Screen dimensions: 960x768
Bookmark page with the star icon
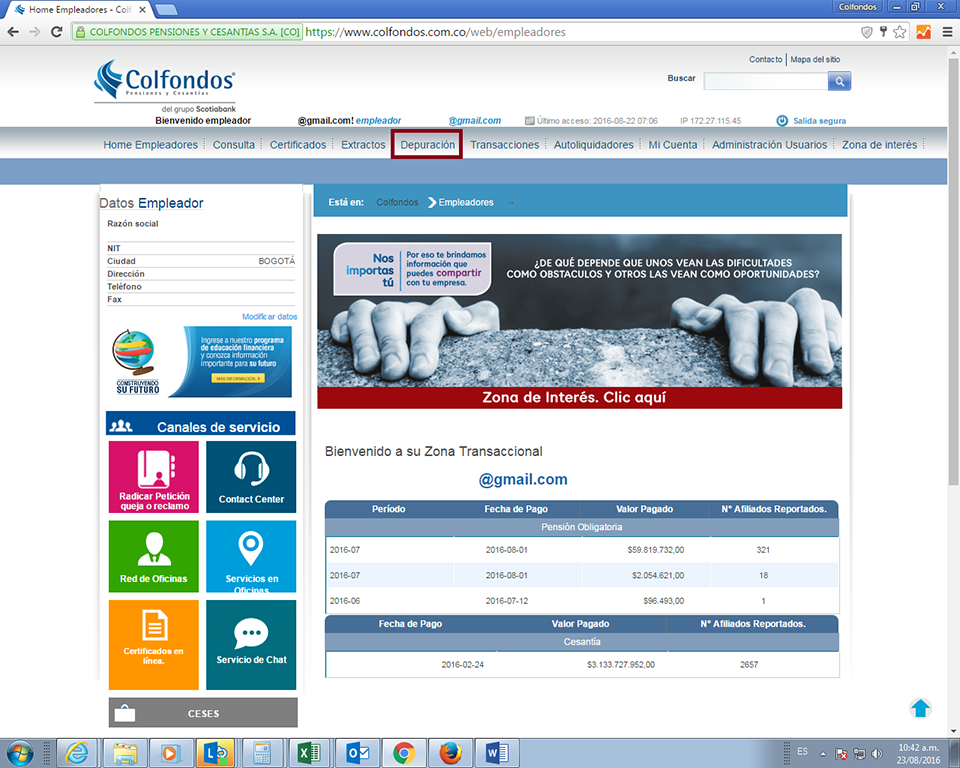click(x=900, y=32)
